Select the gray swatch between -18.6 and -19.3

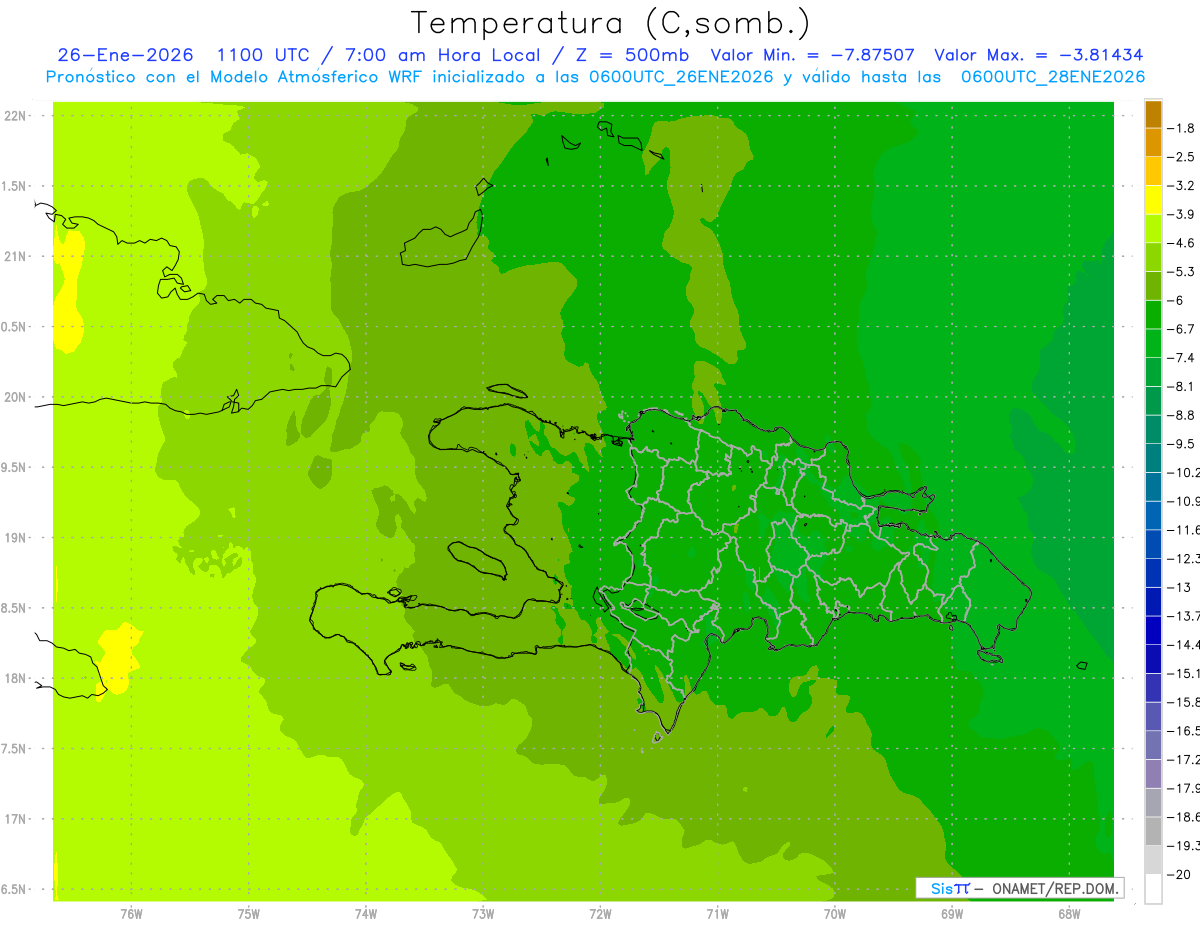[1153, 831]
